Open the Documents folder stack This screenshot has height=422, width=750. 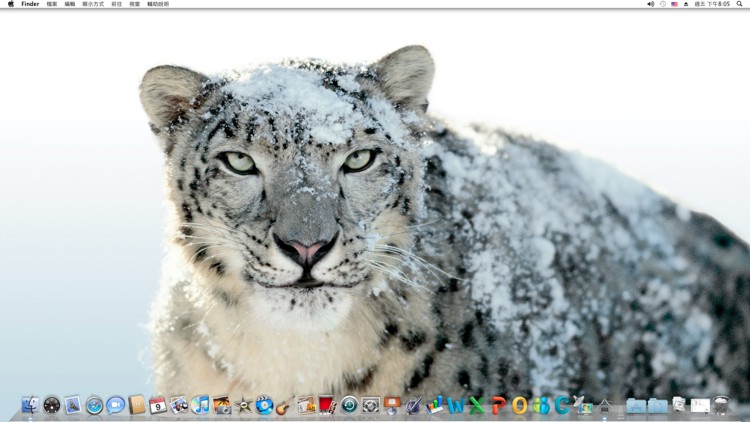[658, 406]
